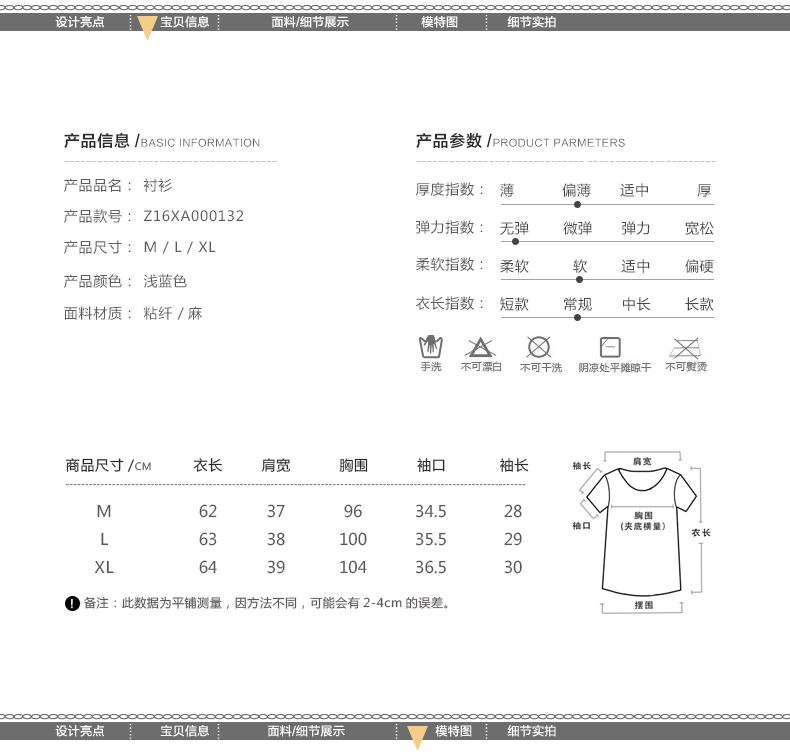The height and width of the screenshot is (756, 790).
Task: Go to 细节实拍 tab in top bar
Action: coord(531,22)
